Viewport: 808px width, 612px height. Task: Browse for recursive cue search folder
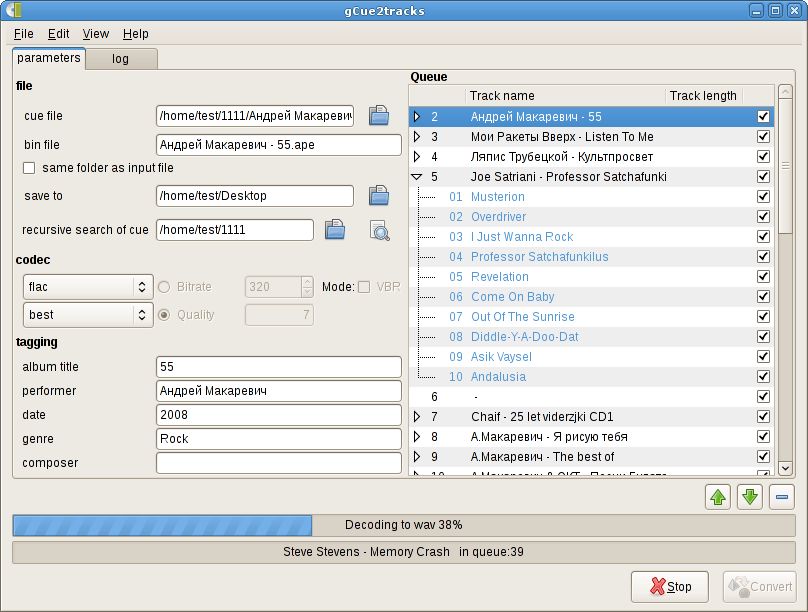coord(334,230)
